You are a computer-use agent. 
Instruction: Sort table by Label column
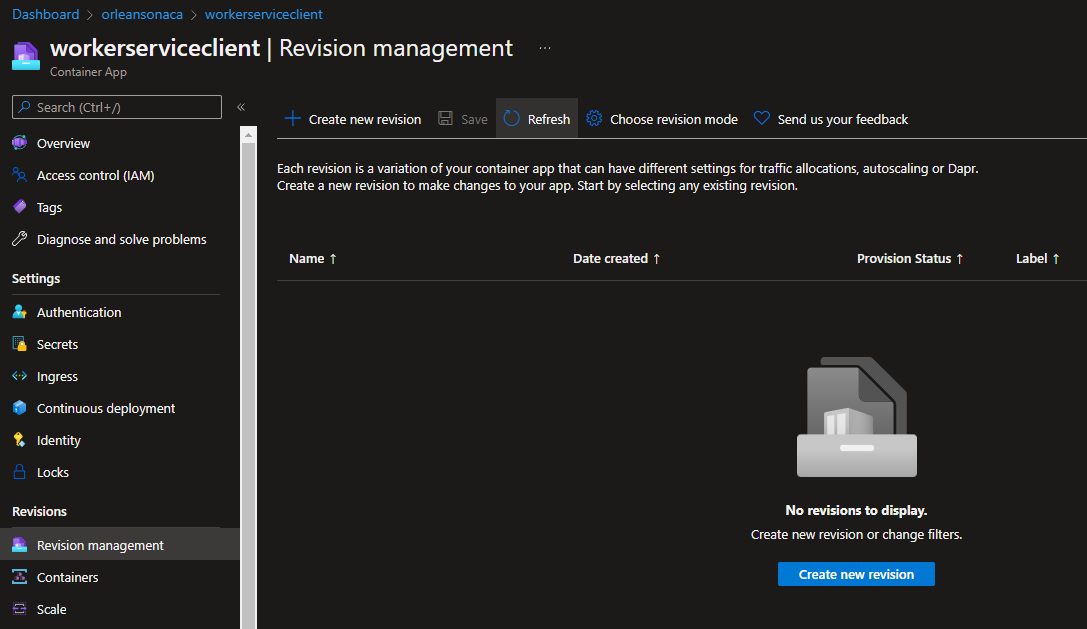[x=1037, y=259]
